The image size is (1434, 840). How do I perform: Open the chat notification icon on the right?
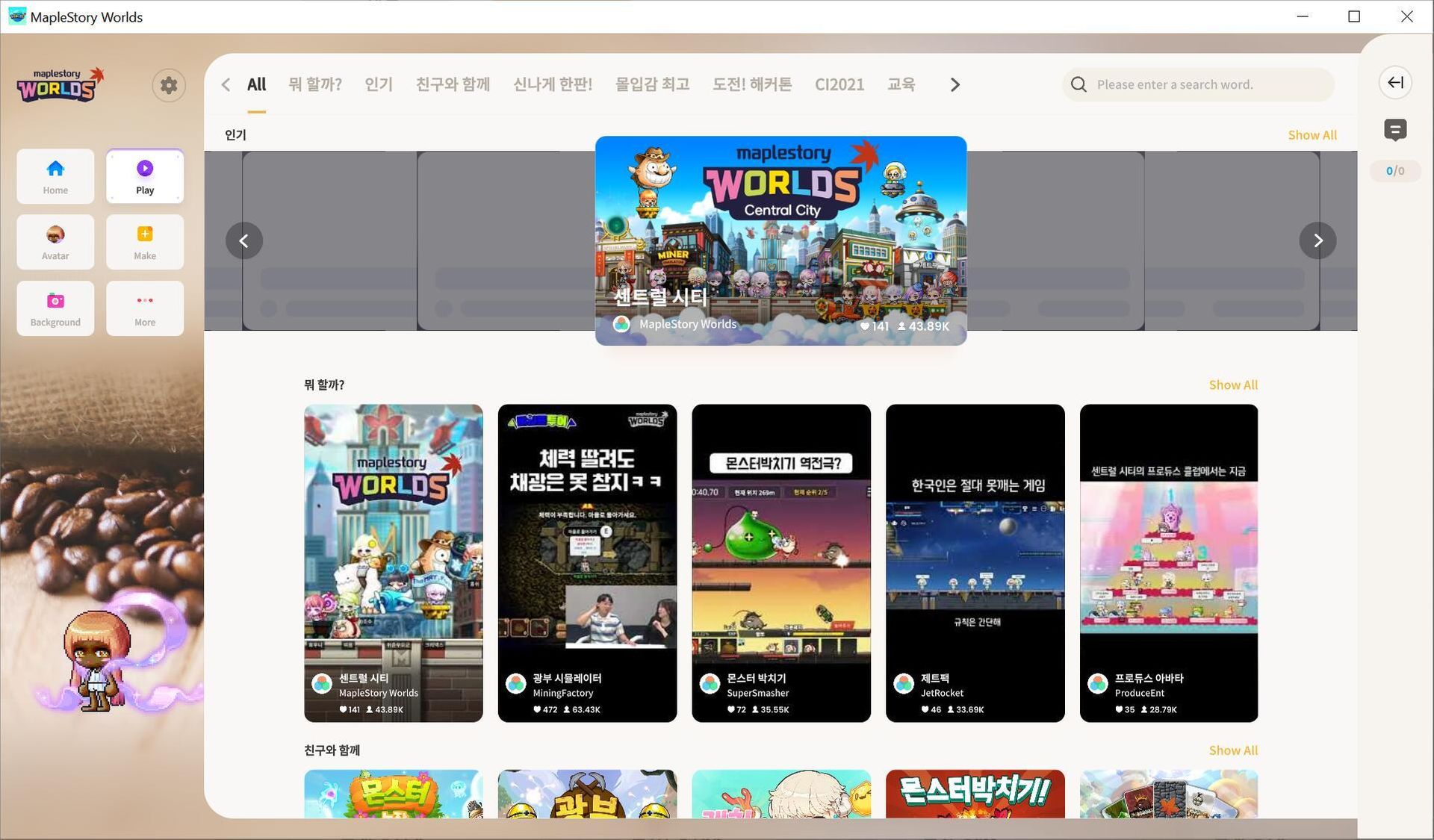coord(1395,130)
